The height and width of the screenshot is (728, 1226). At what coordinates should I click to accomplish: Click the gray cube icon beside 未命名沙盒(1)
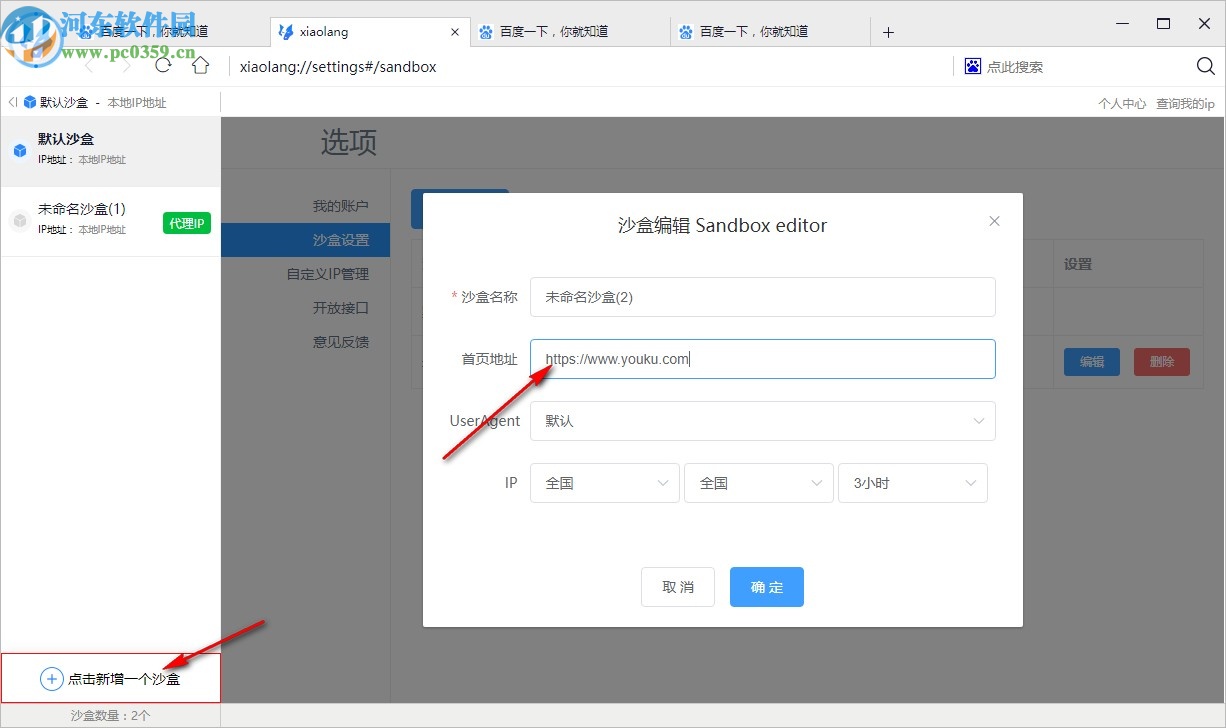[x=20, y=218]
